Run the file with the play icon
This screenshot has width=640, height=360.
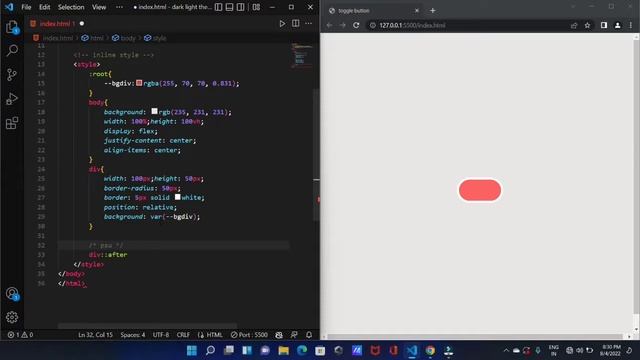pyautogui.click(x=282, y=24)
